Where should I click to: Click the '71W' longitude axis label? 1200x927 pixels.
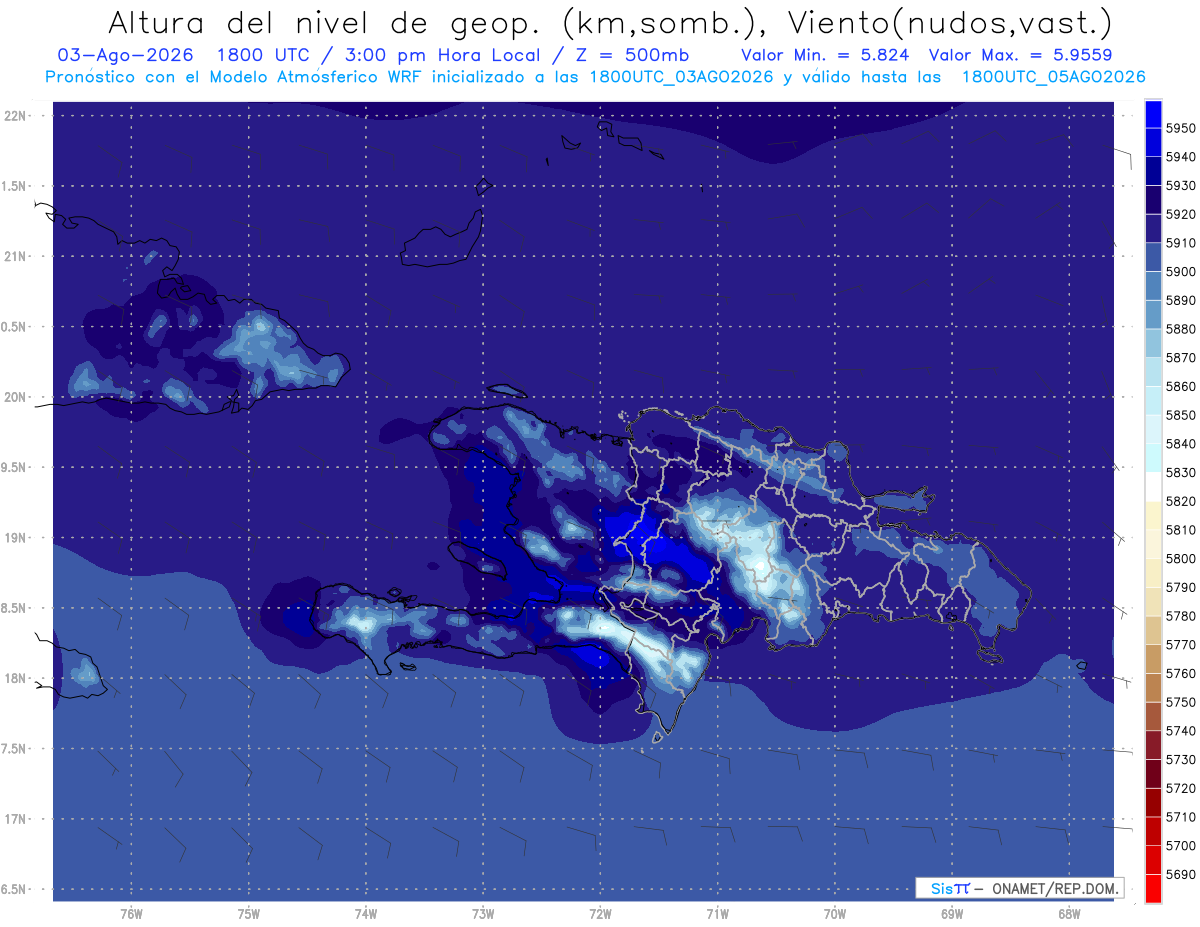717,913
